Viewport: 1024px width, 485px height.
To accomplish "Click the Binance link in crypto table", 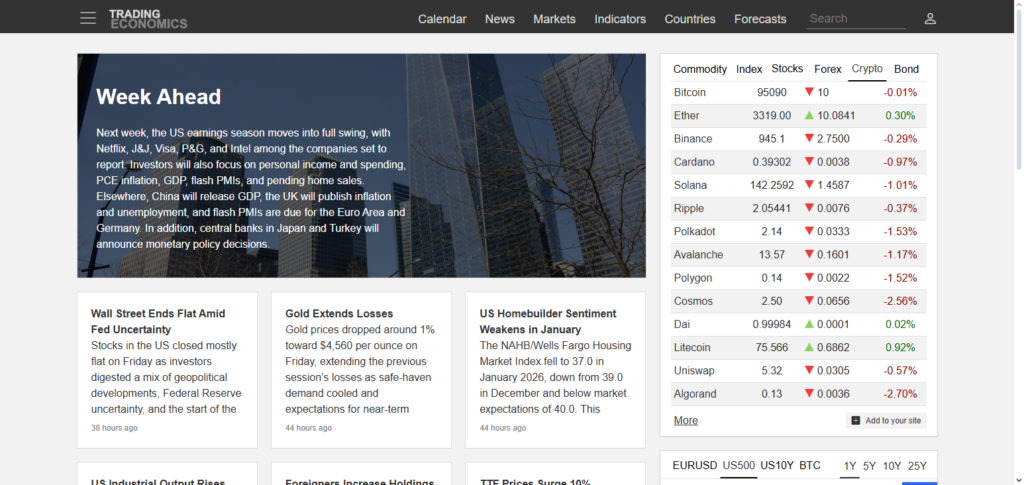I will [x=693, y=139].
